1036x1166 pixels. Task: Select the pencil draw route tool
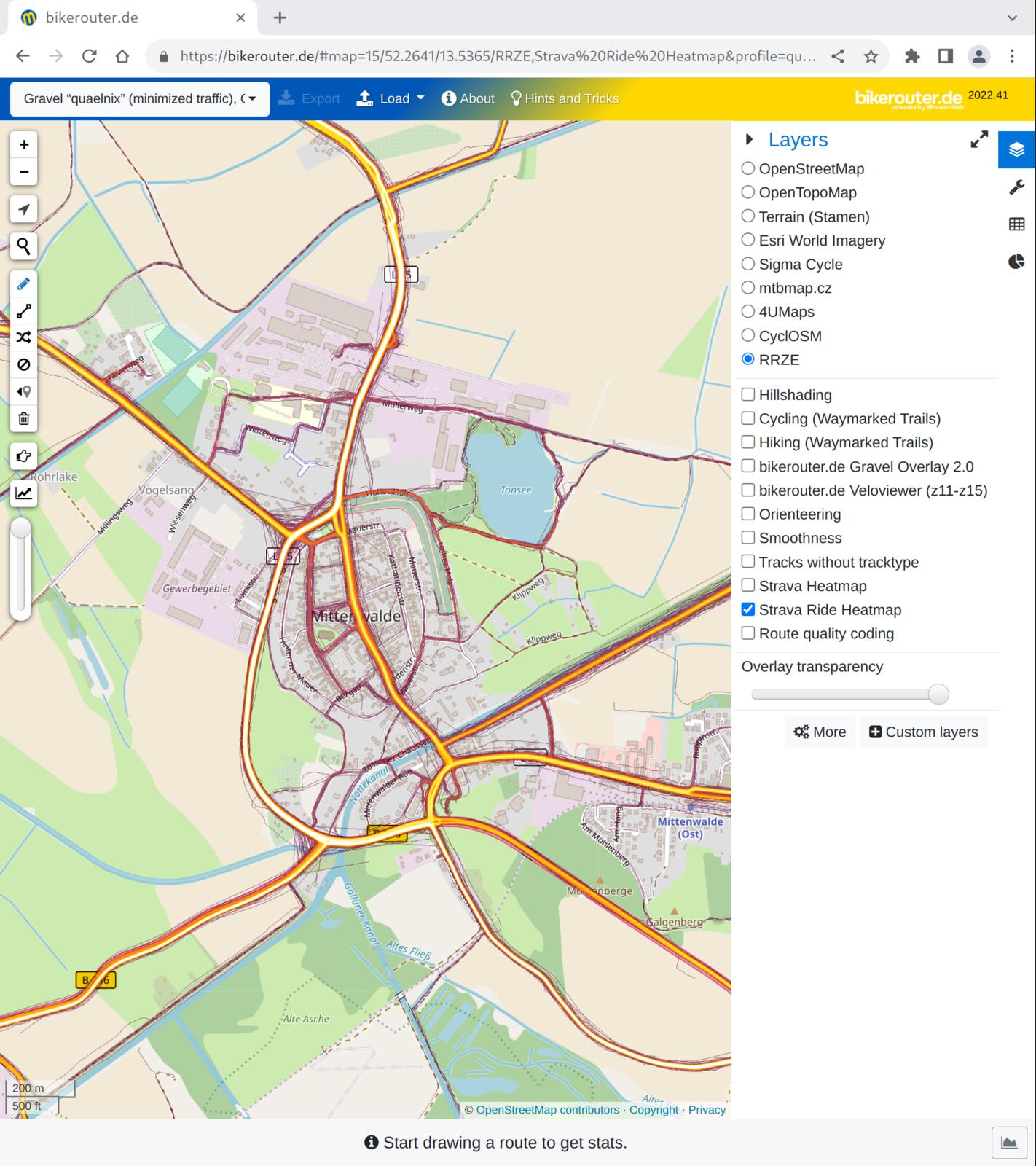(x=24, y=284)
